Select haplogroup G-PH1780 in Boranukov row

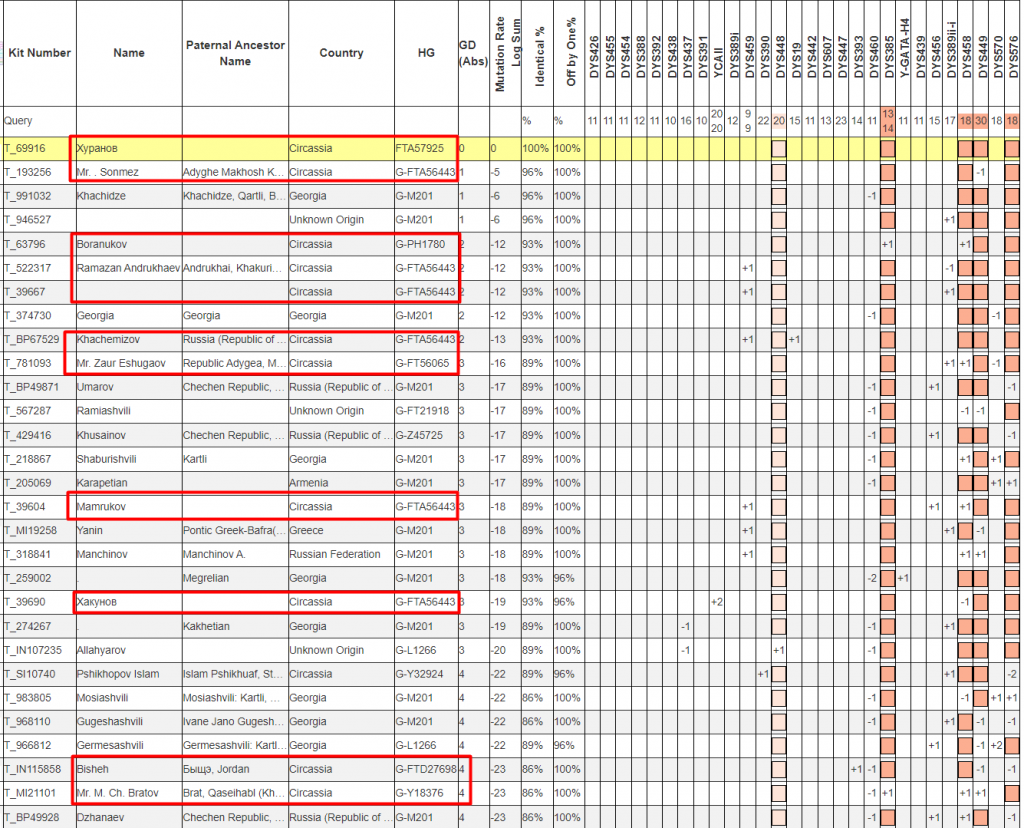422,244
